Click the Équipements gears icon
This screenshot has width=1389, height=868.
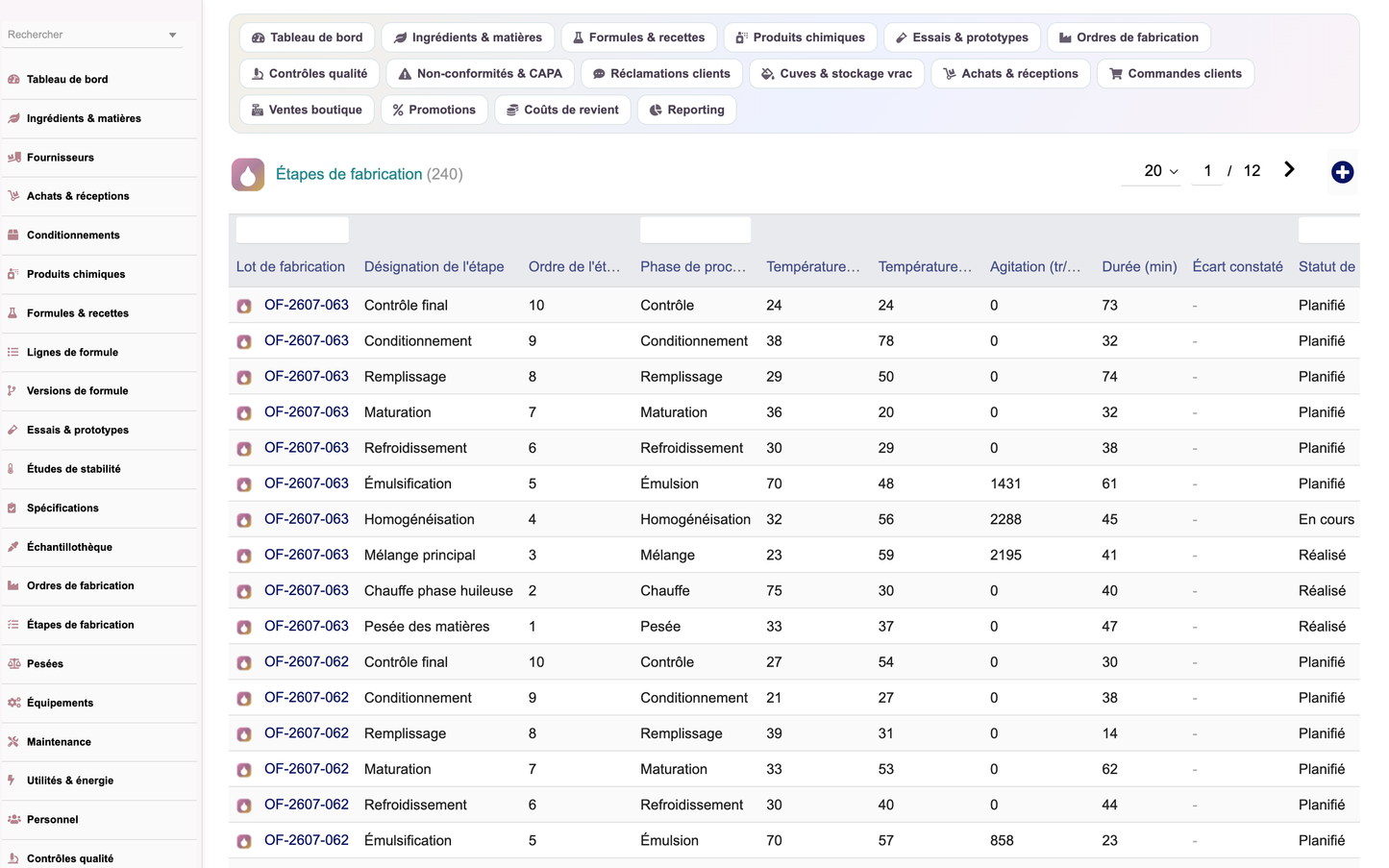point(13,703)
